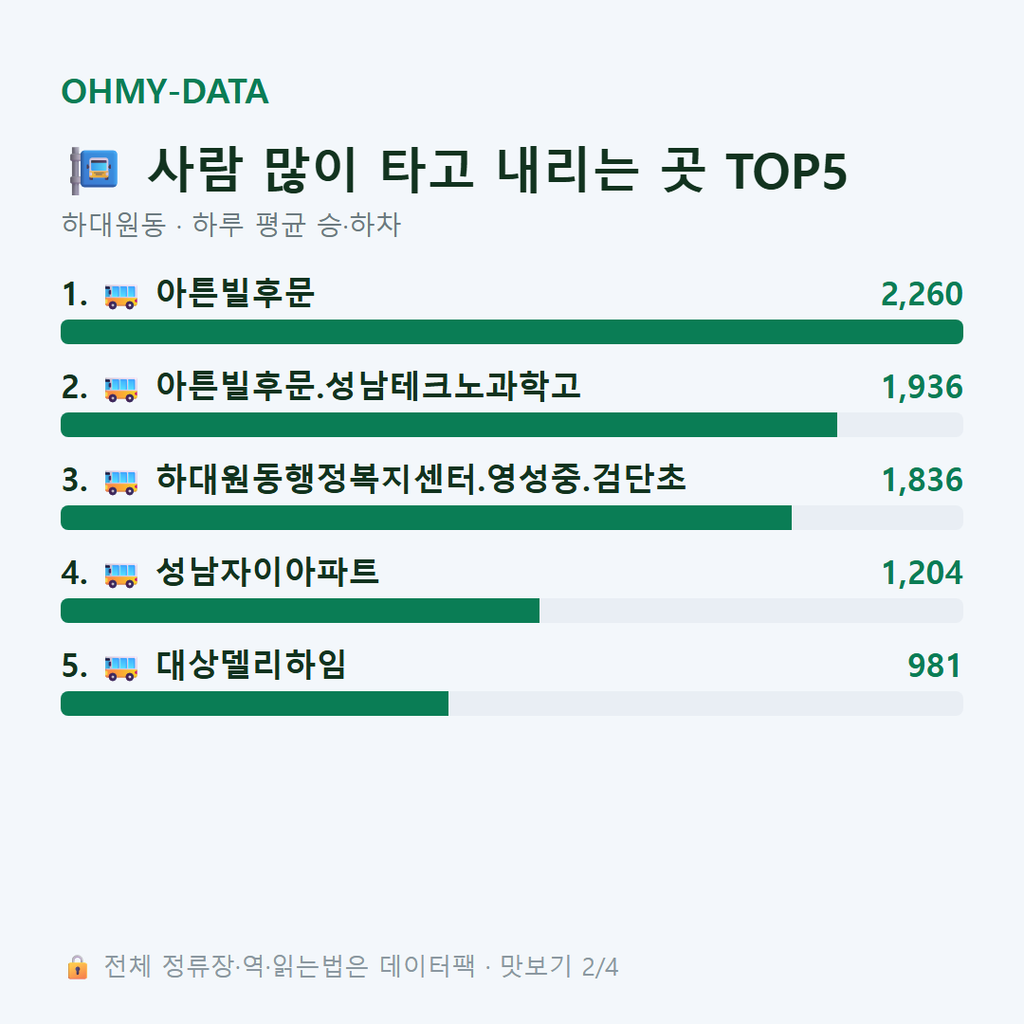Click the lock icon in the footer

click(77, 967)
